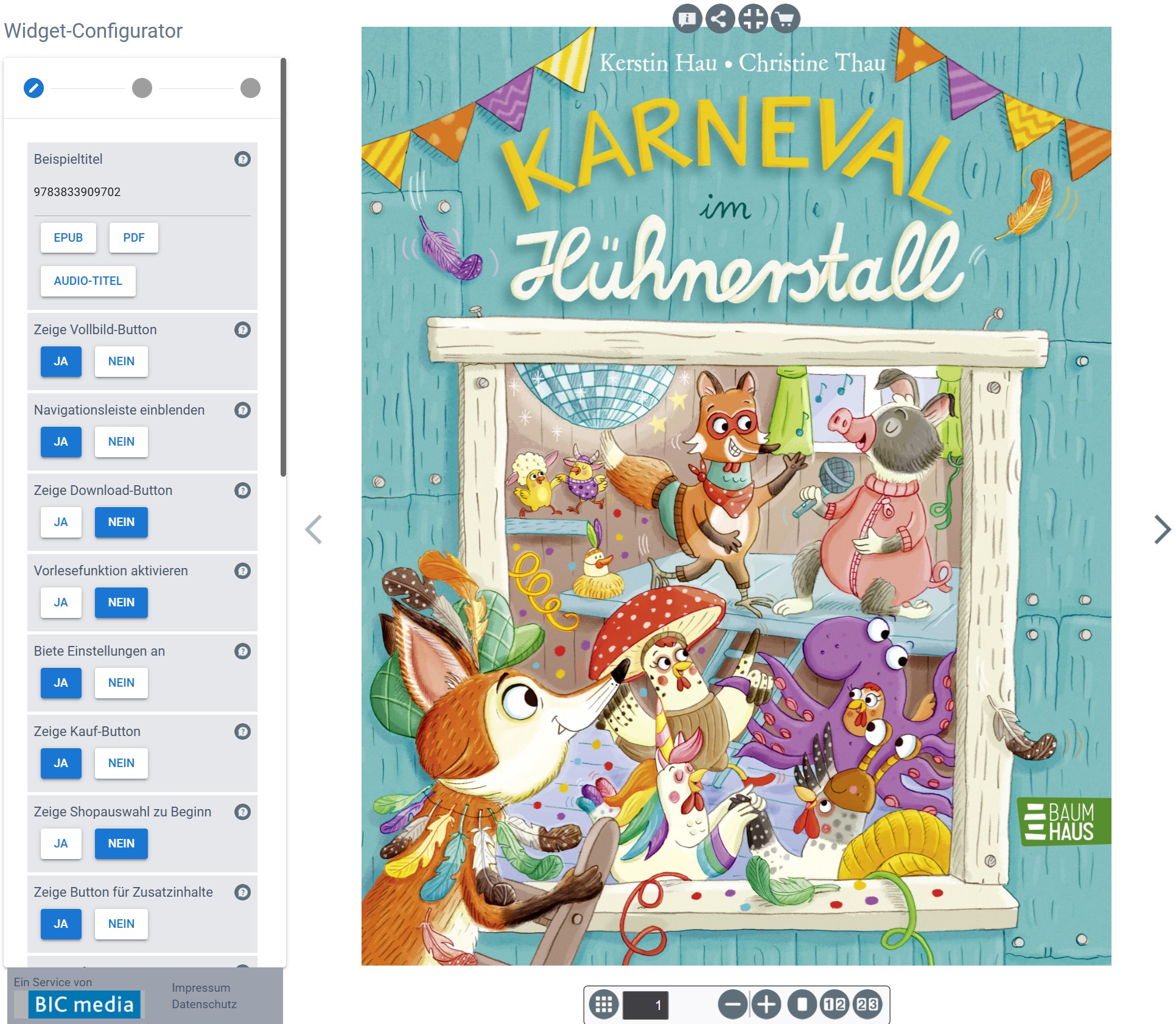Open help for Zeige Kauf-Button

(x=242, y=731)
